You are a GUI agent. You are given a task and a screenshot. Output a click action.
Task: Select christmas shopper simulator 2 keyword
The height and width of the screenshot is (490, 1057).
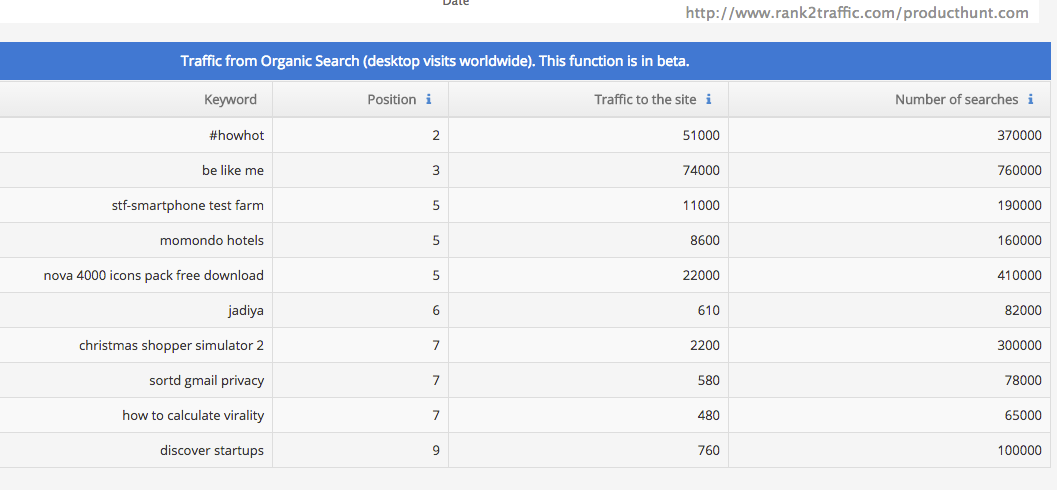[172, 346]
